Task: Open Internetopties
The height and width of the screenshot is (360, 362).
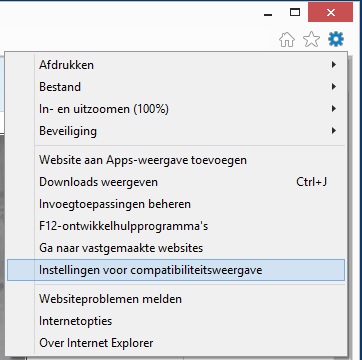Action: [176, 321]
